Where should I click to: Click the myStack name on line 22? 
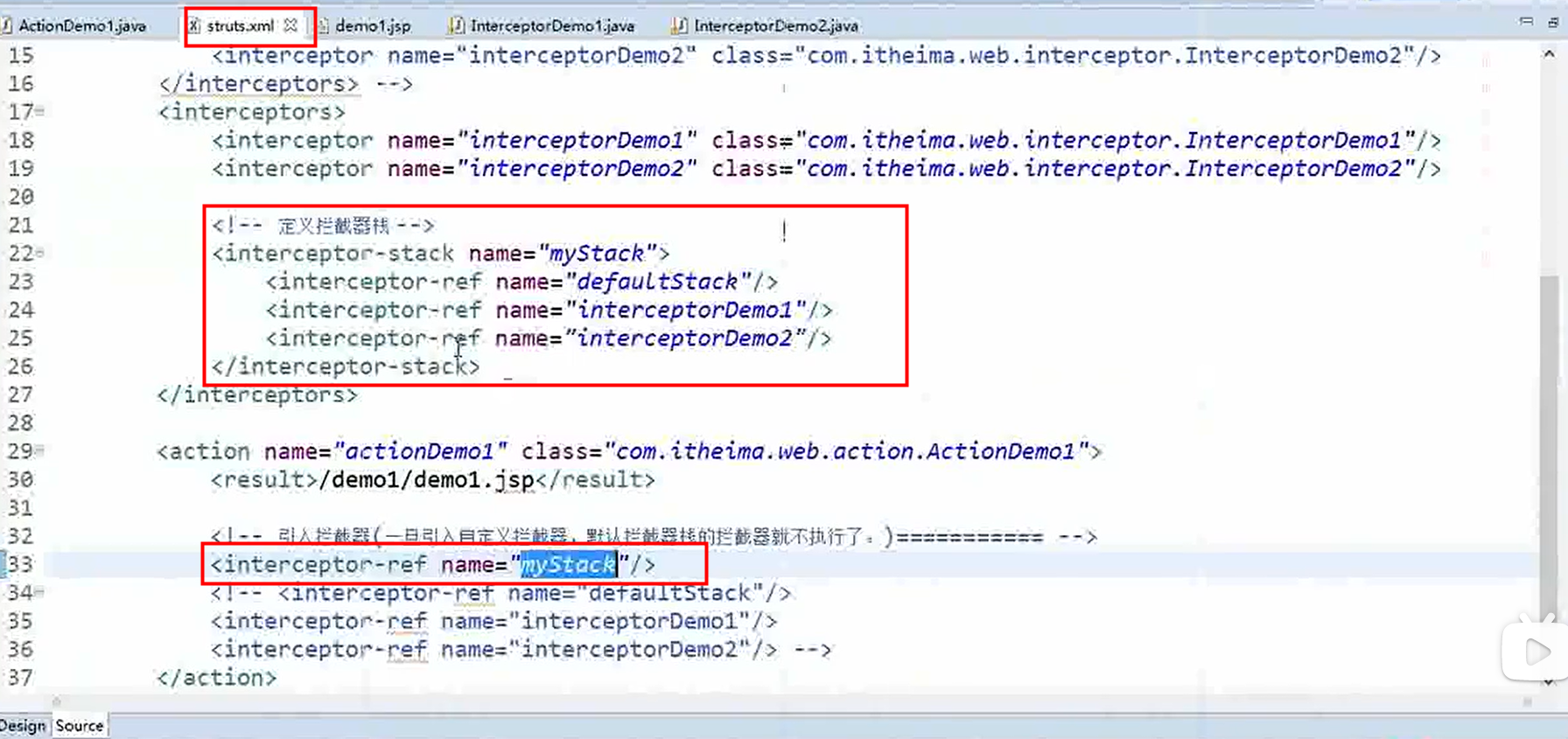click(597, 254)
